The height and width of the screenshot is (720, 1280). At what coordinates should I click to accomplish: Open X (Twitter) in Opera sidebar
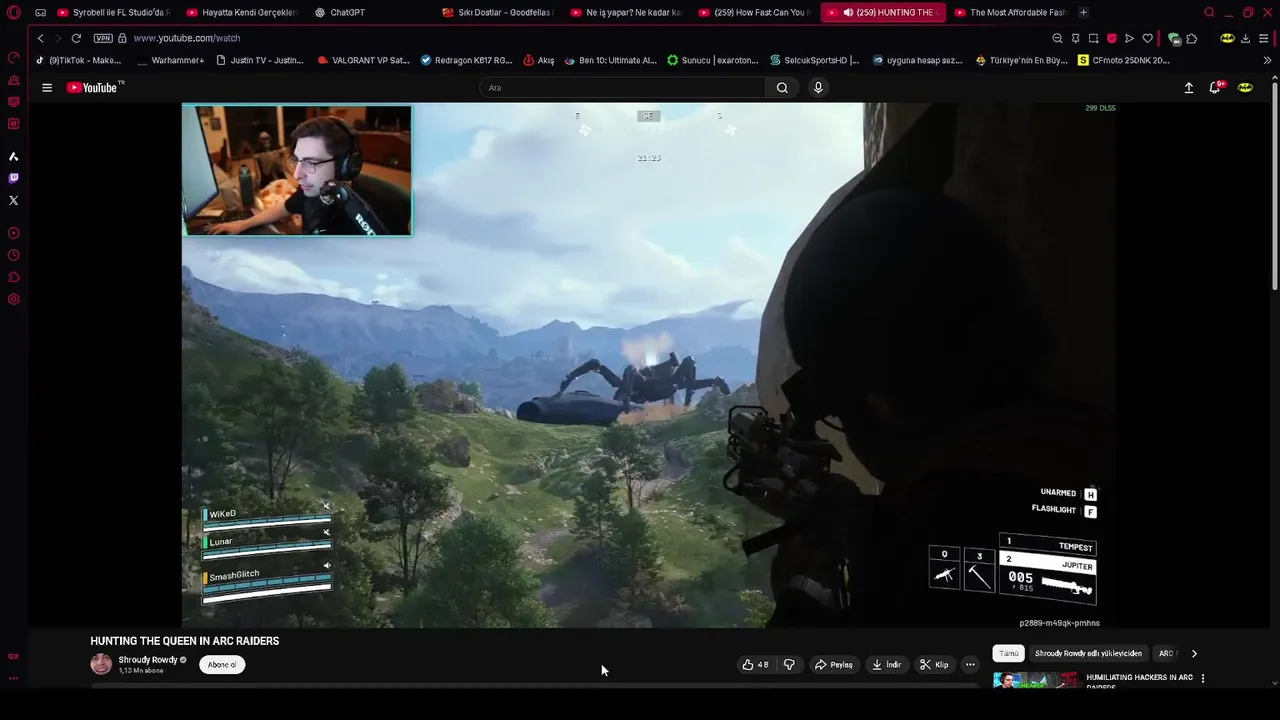click(x=13, y=200)
